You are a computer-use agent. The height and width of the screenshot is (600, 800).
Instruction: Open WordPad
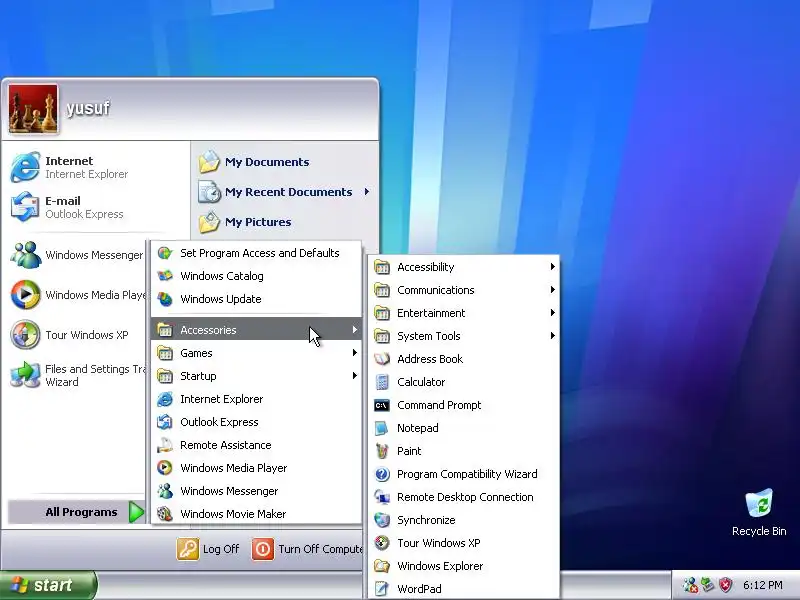click(x=464, y=589)
